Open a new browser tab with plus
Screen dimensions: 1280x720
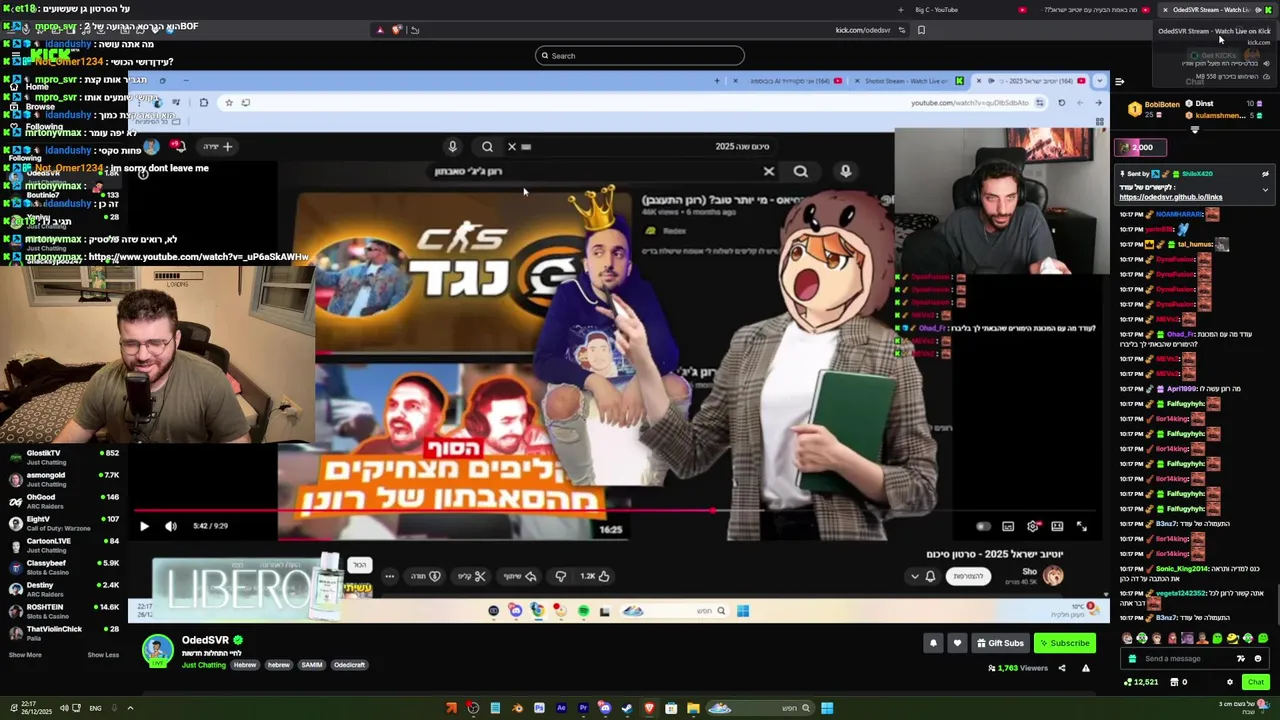tap(900, 10)
